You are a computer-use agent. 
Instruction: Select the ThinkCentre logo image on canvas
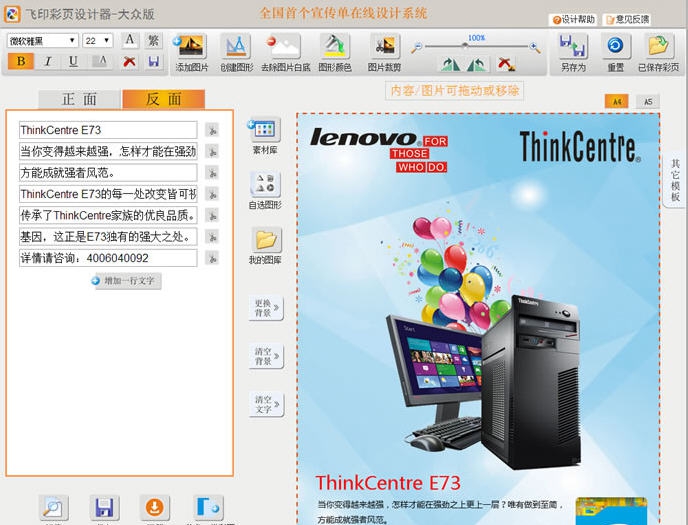[580, 147]
